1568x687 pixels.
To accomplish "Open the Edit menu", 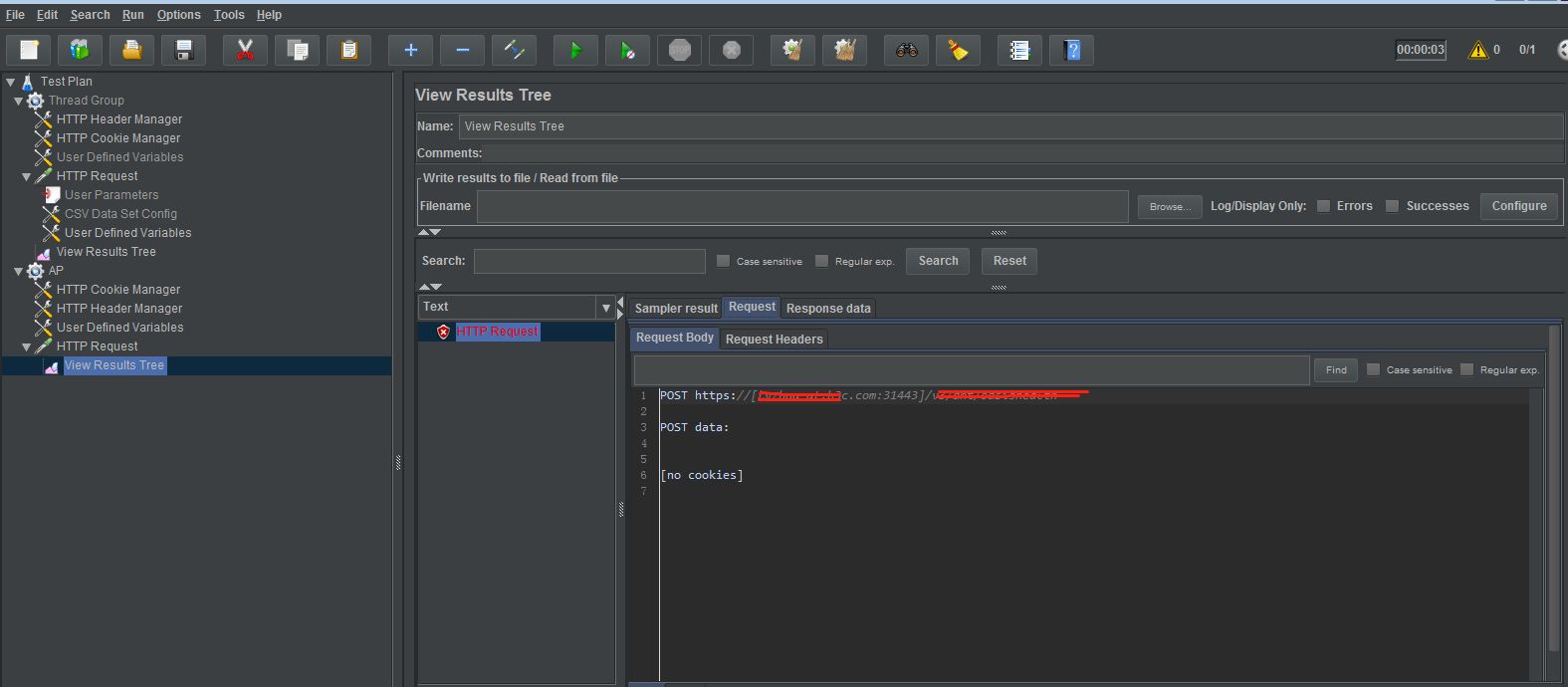I will pos(48,15).
